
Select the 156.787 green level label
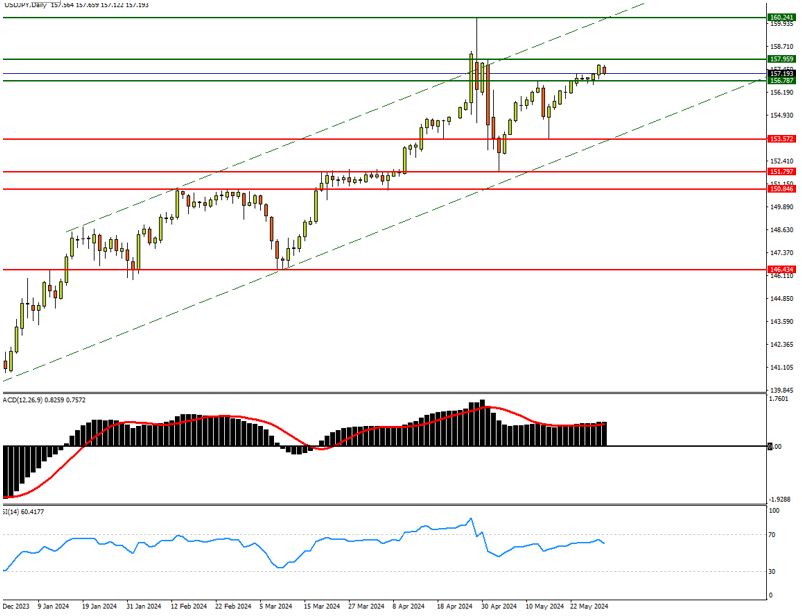tap(781, 82)
